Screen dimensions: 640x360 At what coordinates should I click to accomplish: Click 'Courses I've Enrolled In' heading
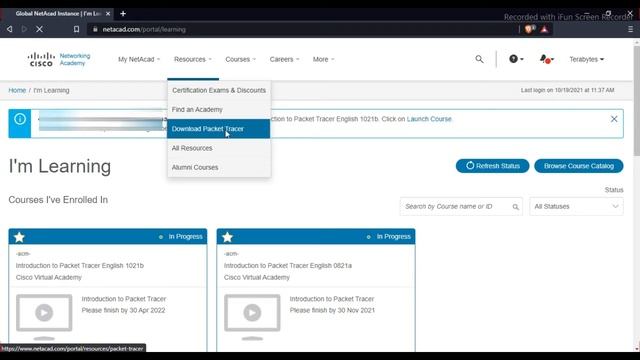[58, 200]
